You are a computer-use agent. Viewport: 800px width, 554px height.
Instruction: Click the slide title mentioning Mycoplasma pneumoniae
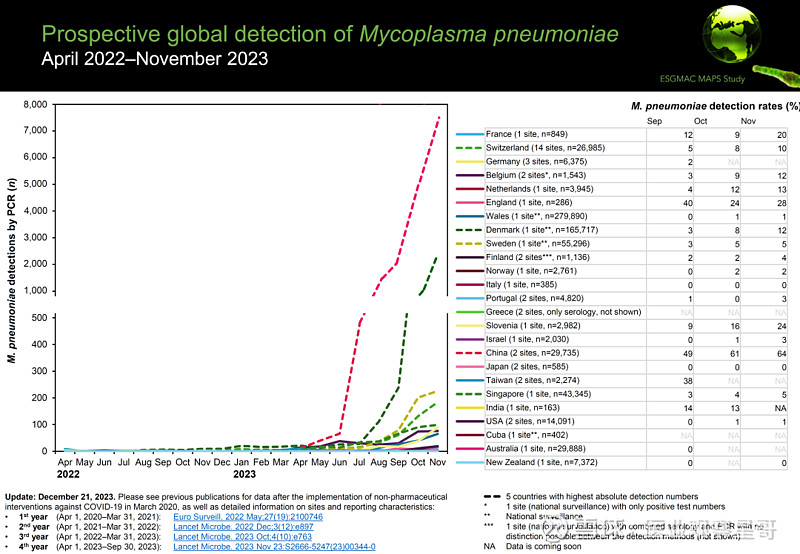click(x=330, y=34)
